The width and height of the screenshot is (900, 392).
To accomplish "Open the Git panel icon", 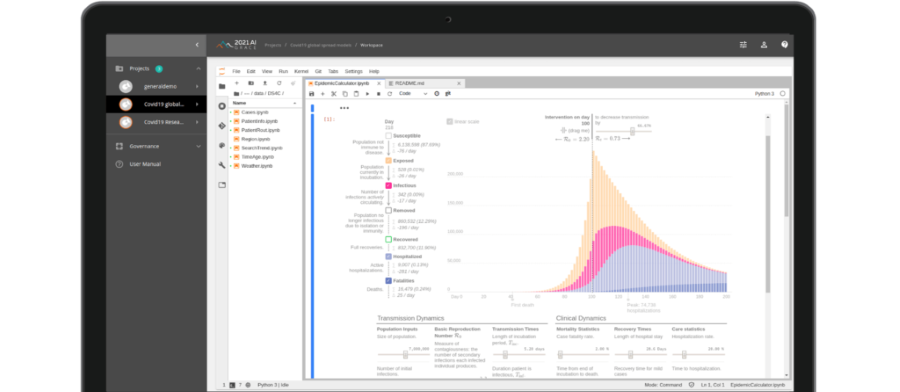I will click(222, 126).
